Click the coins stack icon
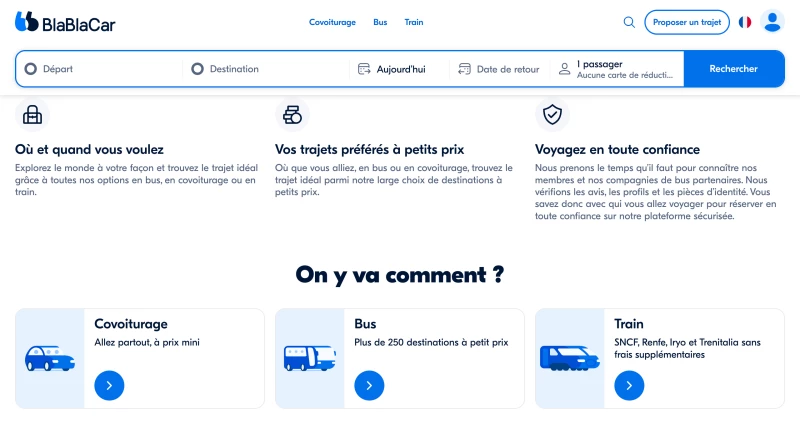Screen dimensions: 800x424 tap(292, 115)
